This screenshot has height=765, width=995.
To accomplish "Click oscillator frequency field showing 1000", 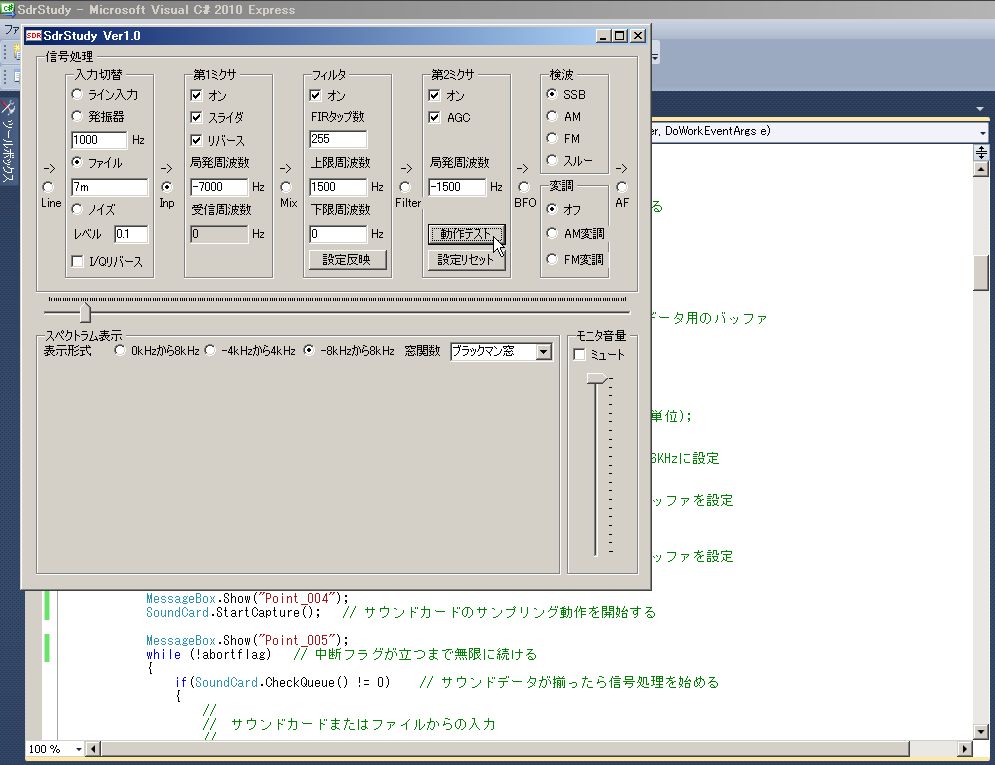I will tap(99, 140).
